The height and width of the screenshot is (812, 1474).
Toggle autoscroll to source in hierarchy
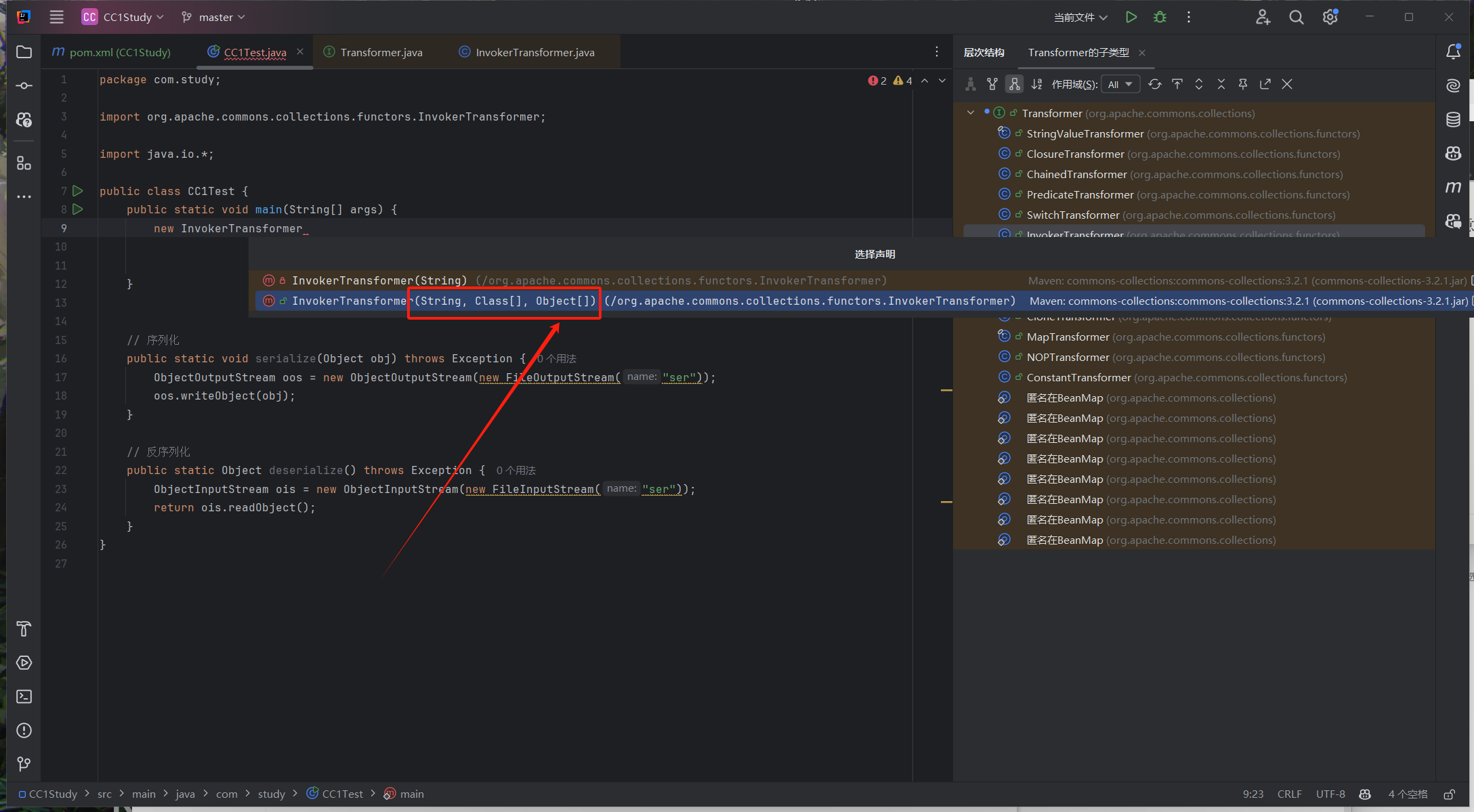[1177, 84]
